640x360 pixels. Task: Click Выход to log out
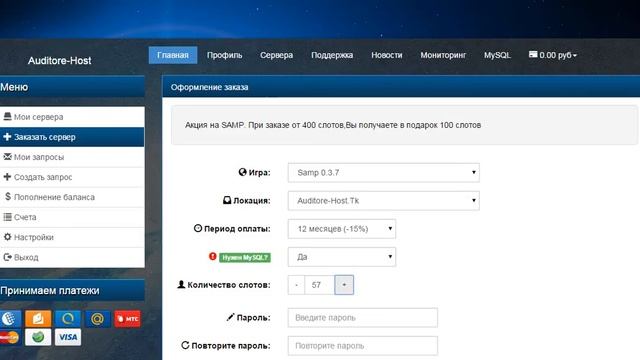tap(72, 257)
